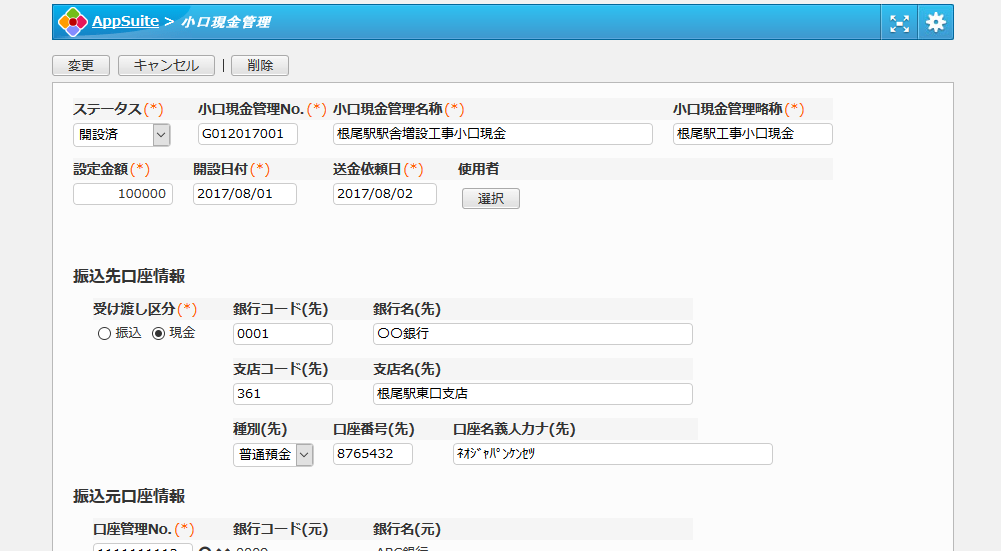Click the fullscreen expand icon in header
The width and height of the screenshot is (1001, 551).
(x=900, y=22)
